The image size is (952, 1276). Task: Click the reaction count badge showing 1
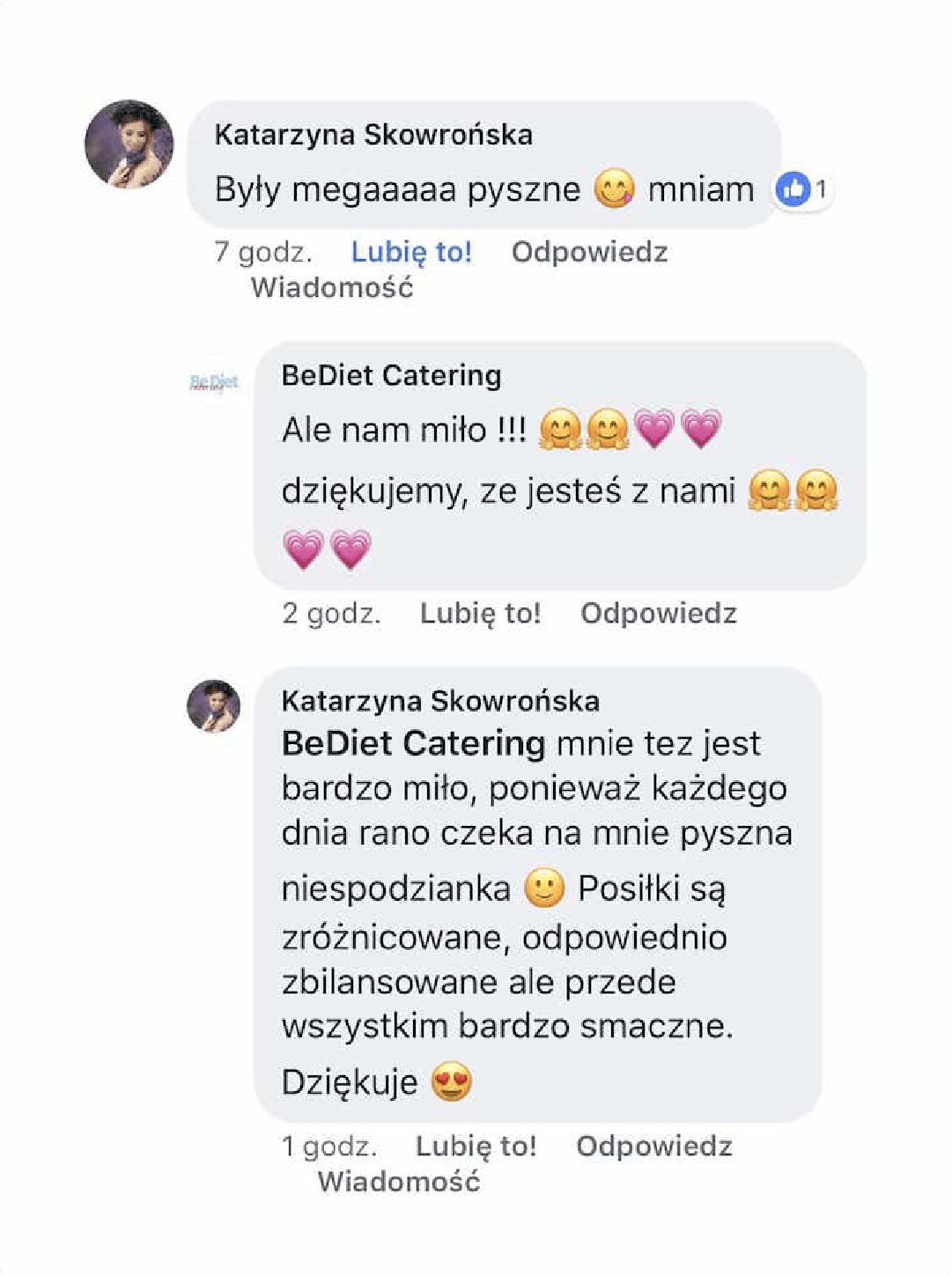(x=821, y=188)
